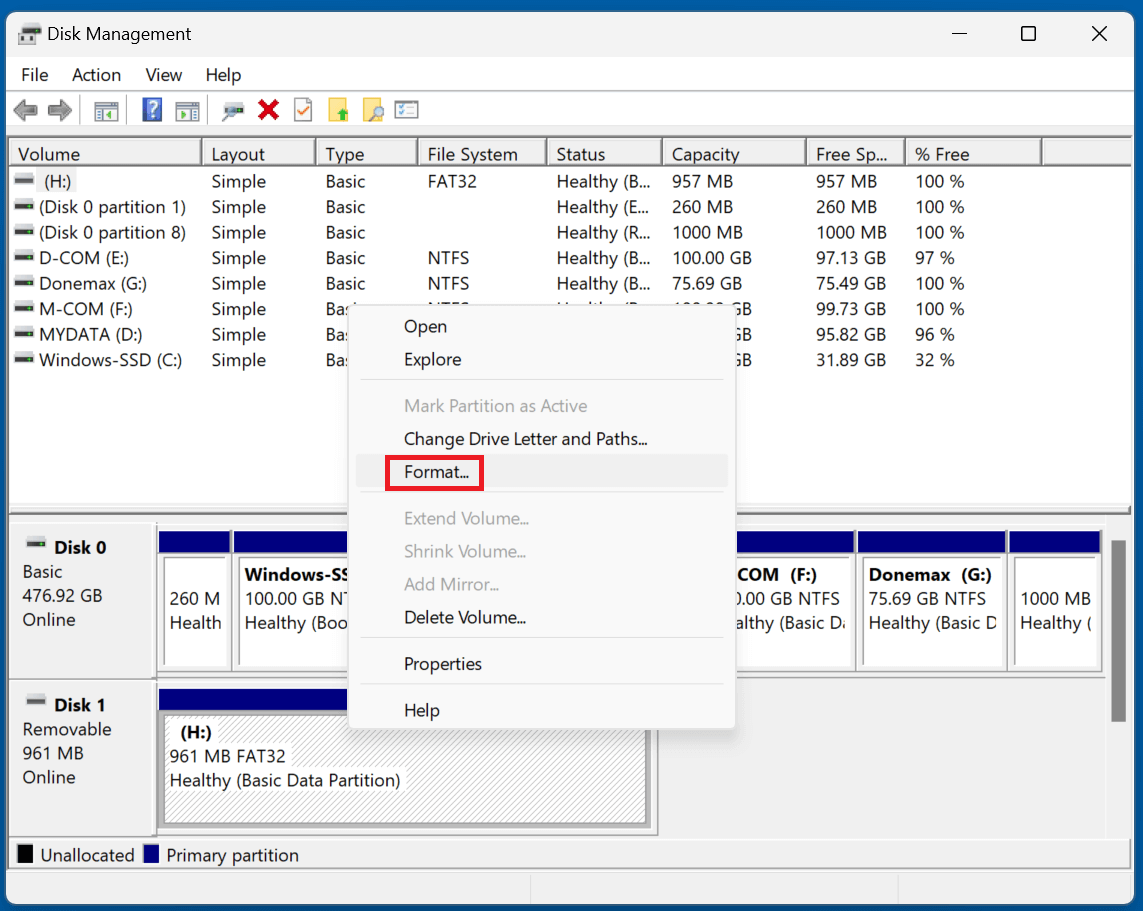1143x911 pixels.
Task: Click the rightmost checklist toolbar icon
Action: (x=406, y=110)
